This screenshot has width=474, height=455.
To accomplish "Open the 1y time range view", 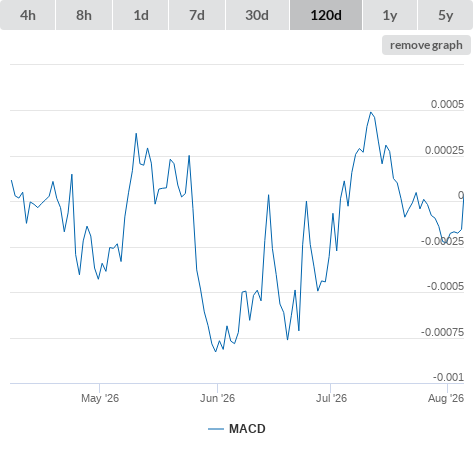I will 390,15.
